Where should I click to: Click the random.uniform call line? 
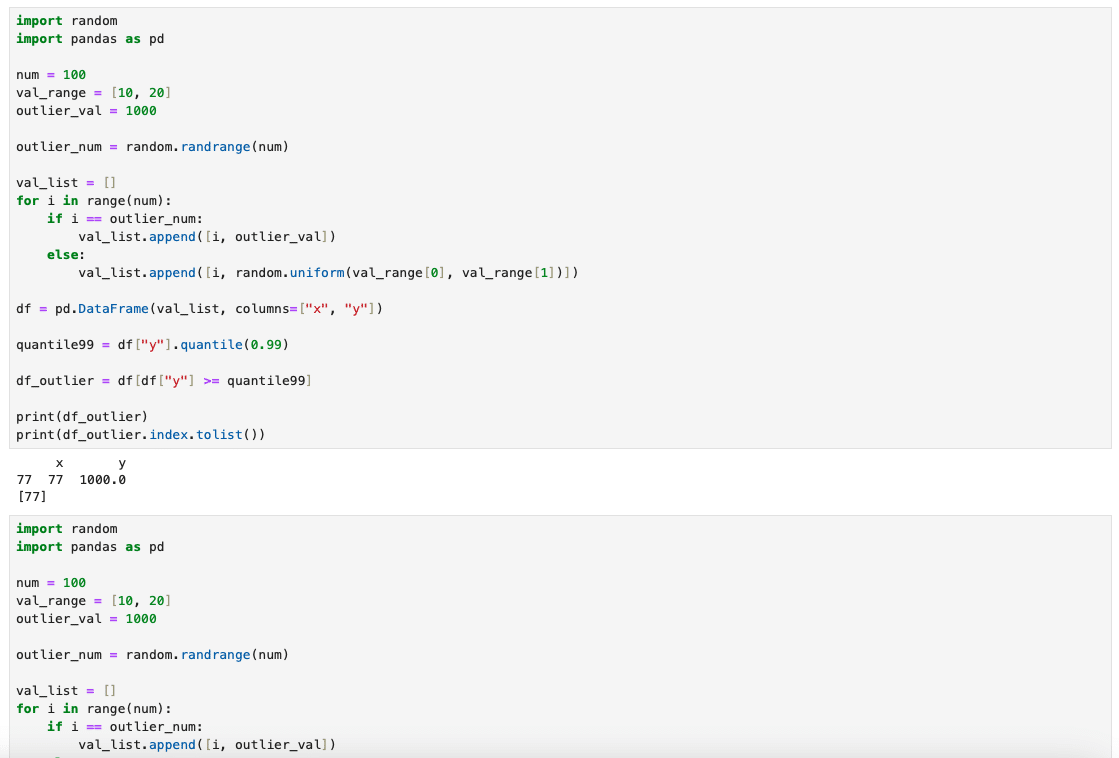(x=327, y=273)
